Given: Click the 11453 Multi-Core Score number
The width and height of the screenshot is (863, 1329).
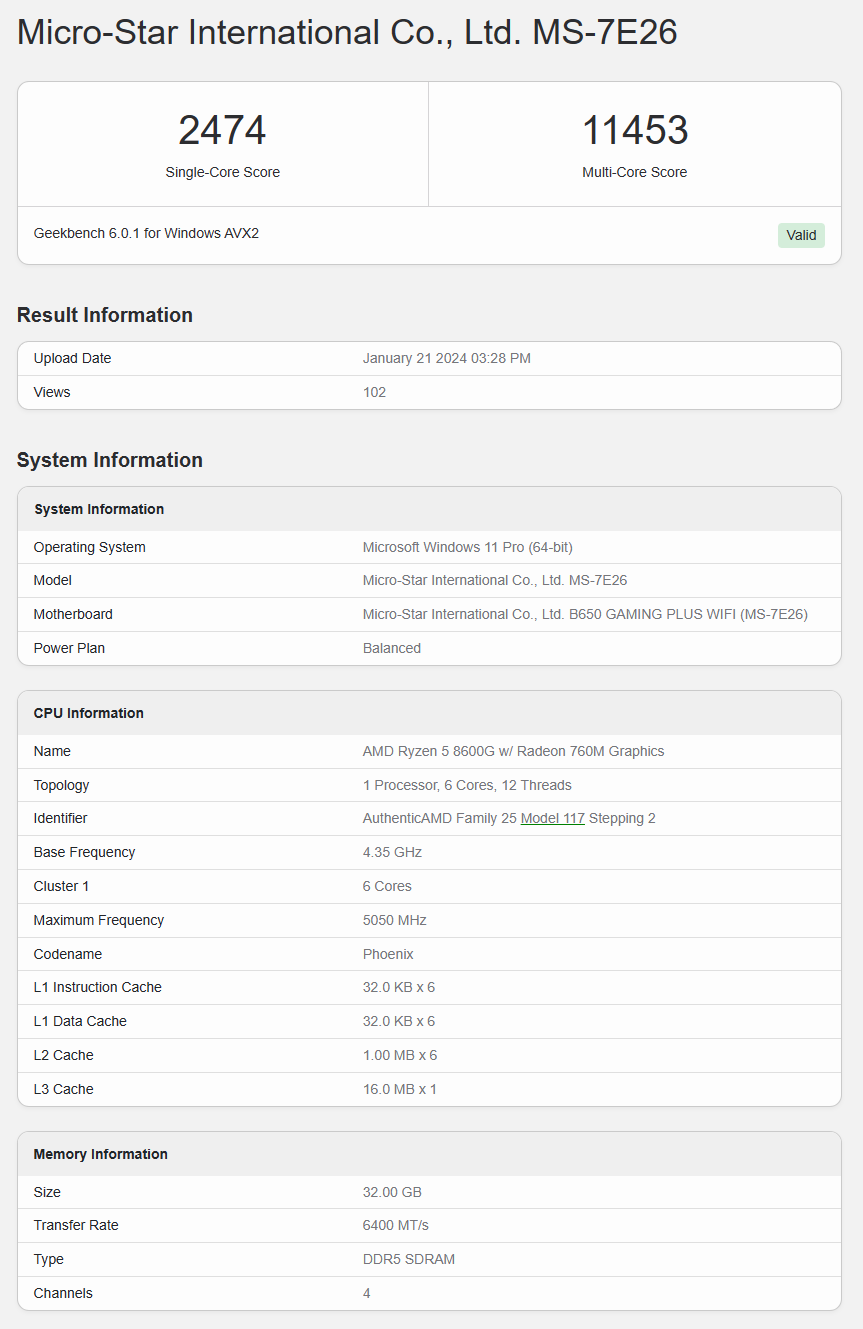Looking at the screenshot, I should (635, 131).
